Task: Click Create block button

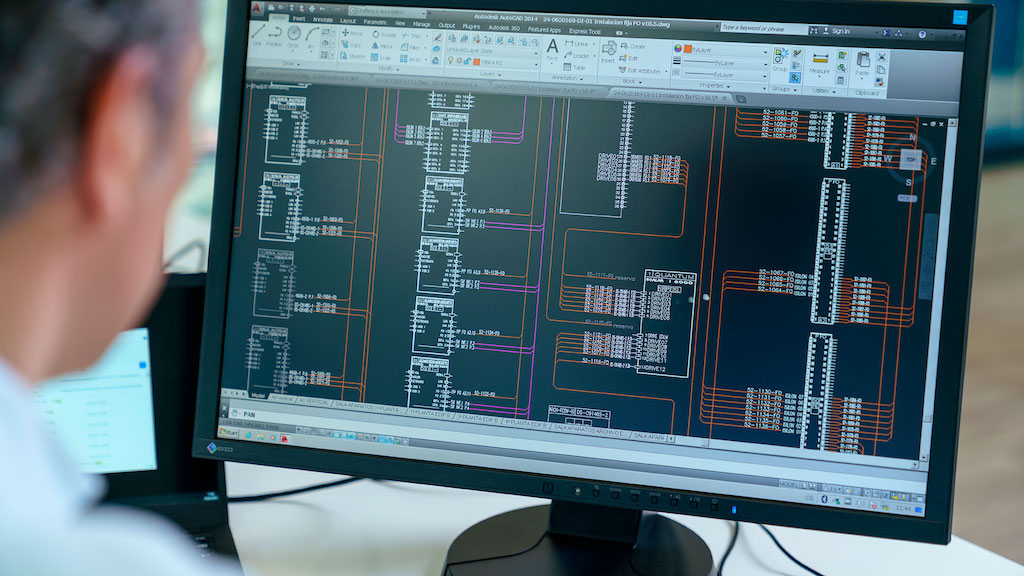Action: 632,46
